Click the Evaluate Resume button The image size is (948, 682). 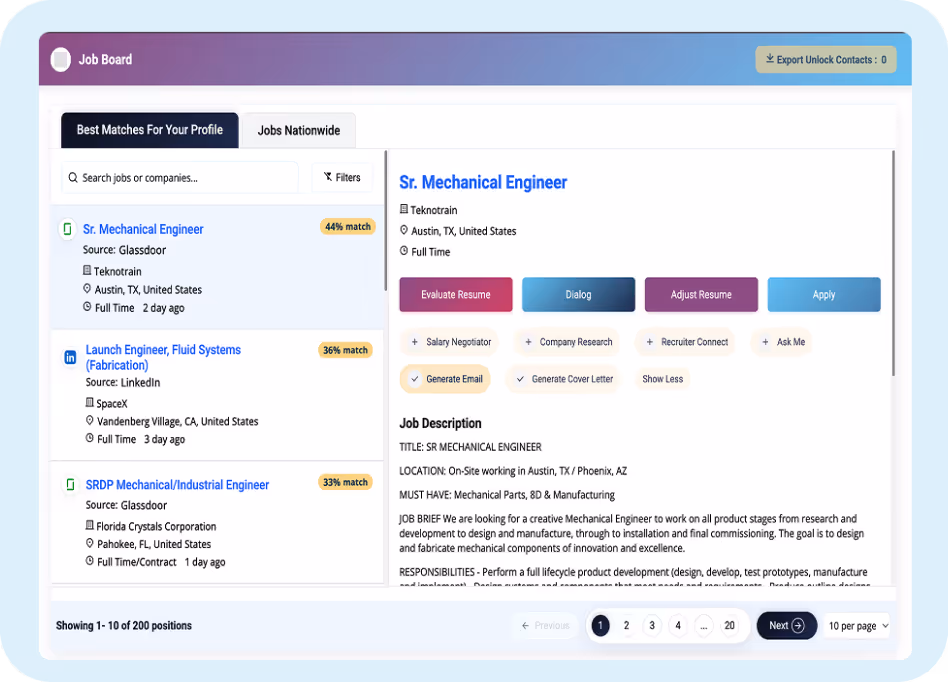click(x=456, y=294)
